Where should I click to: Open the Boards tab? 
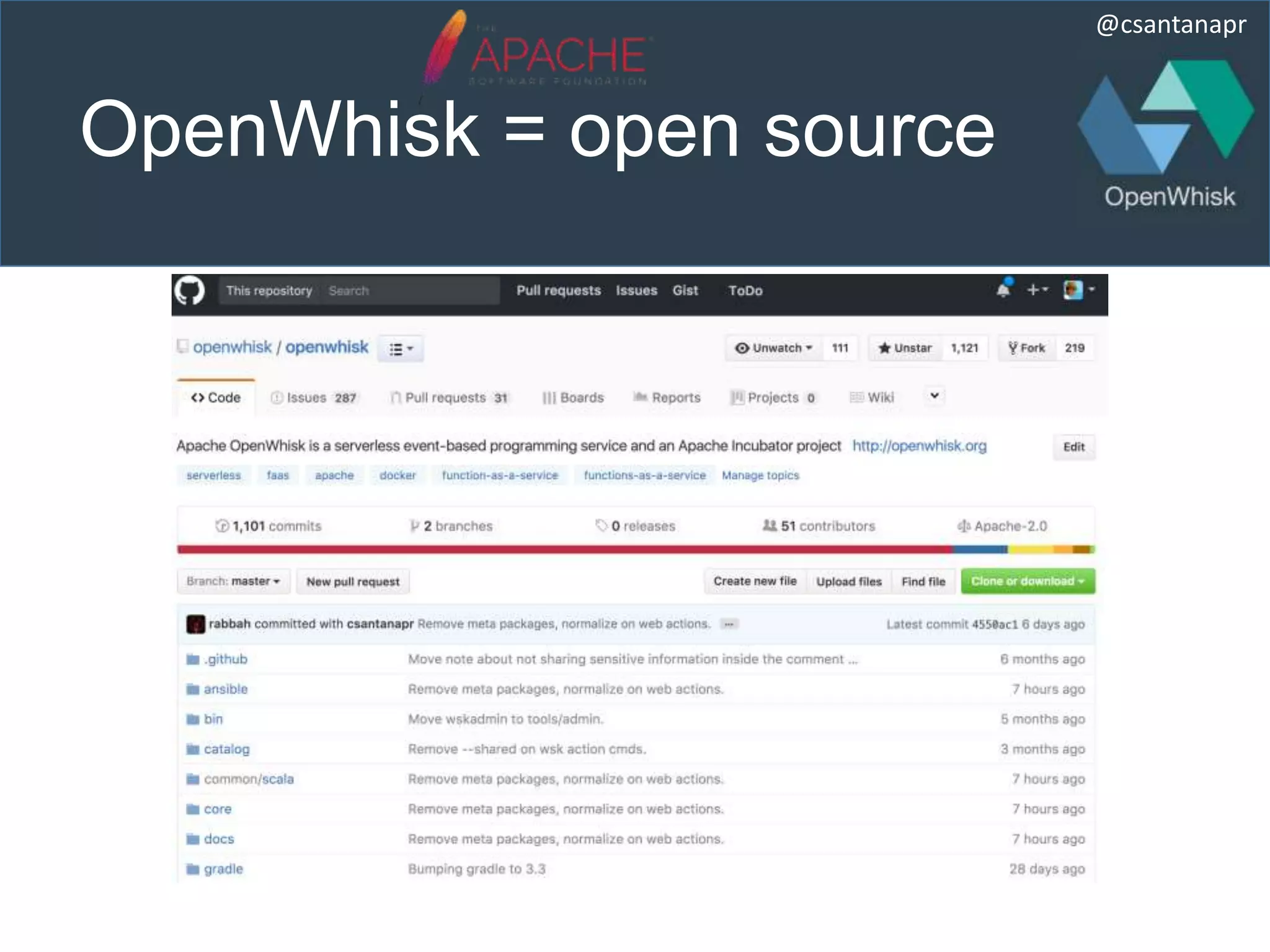pyautogui.click(x=572, y=397)
